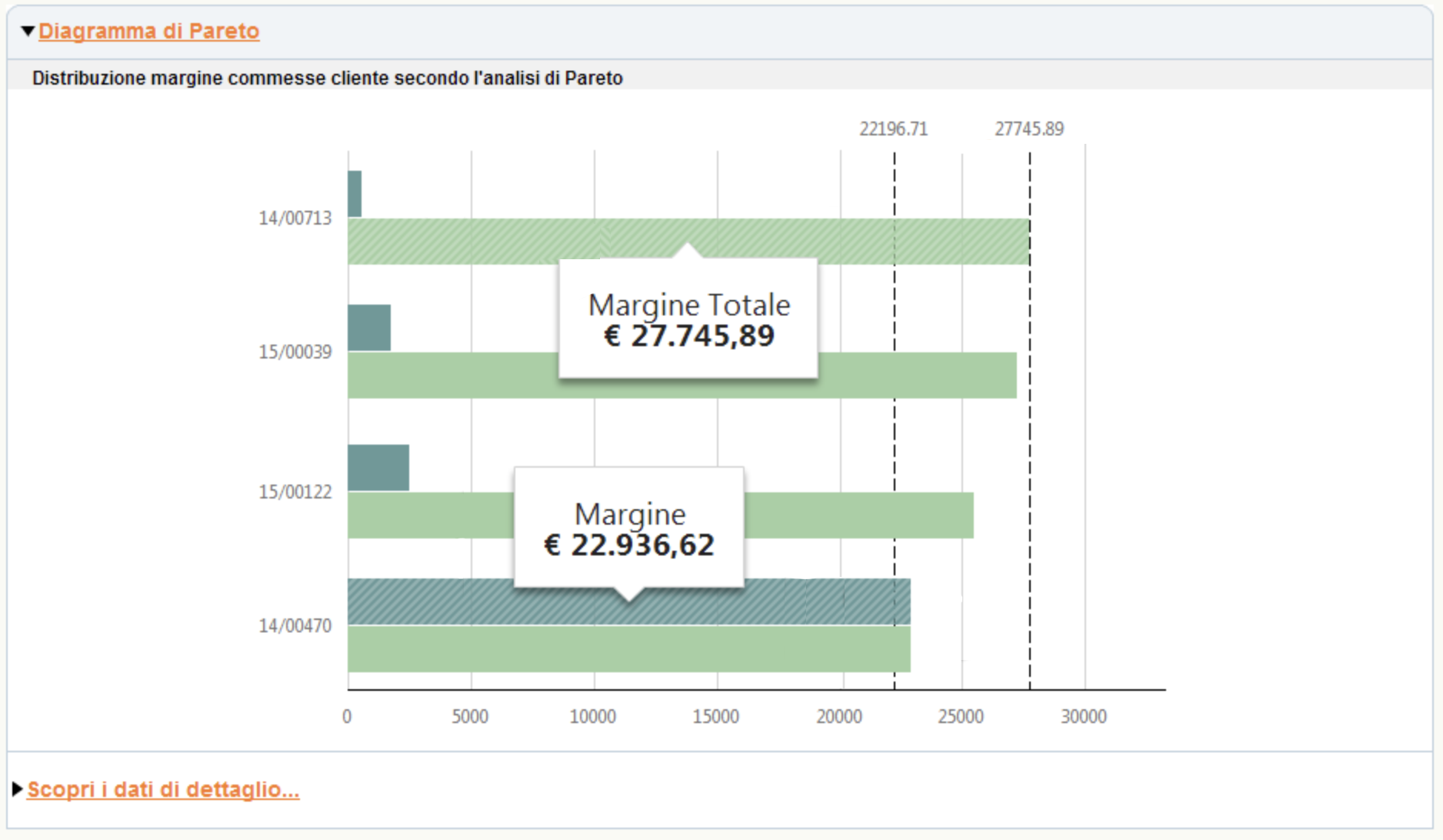Click the dark margin bar for 15/00122
This screenshot has height=840, width=1443.
click(378, 468)
